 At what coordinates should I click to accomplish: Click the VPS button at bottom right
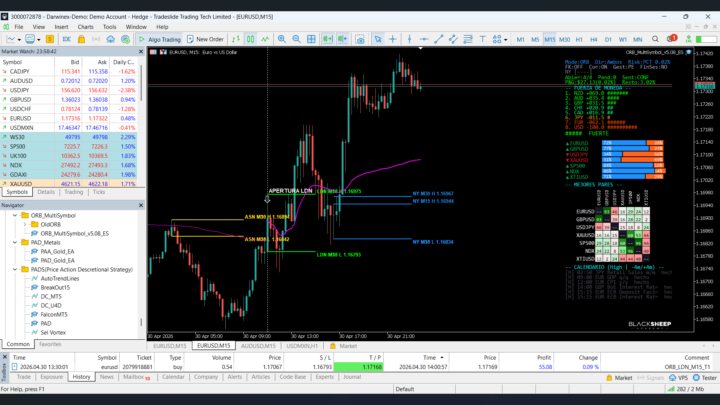click(678, 377)
